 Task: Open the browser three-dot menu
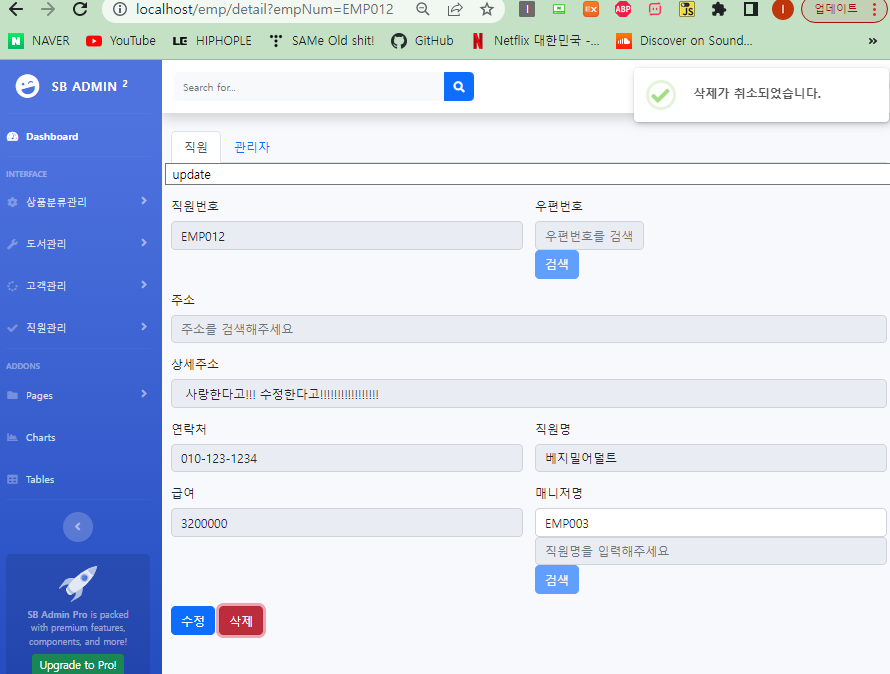875,9
